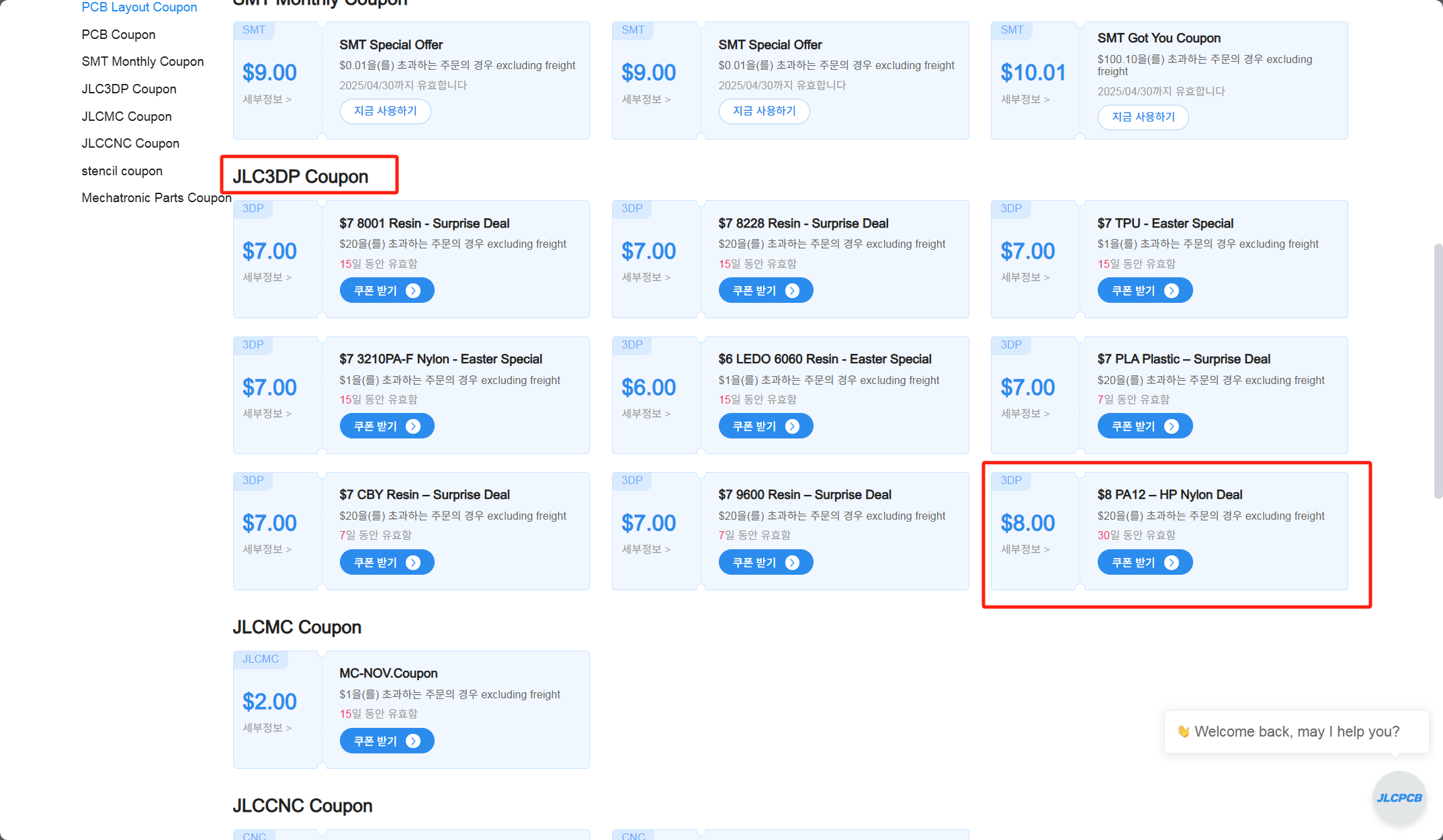Get the $7 PLA Plastic coupon
Image resolution: width=1443 pixels, height=840 pixels.
pos(1145,426)
